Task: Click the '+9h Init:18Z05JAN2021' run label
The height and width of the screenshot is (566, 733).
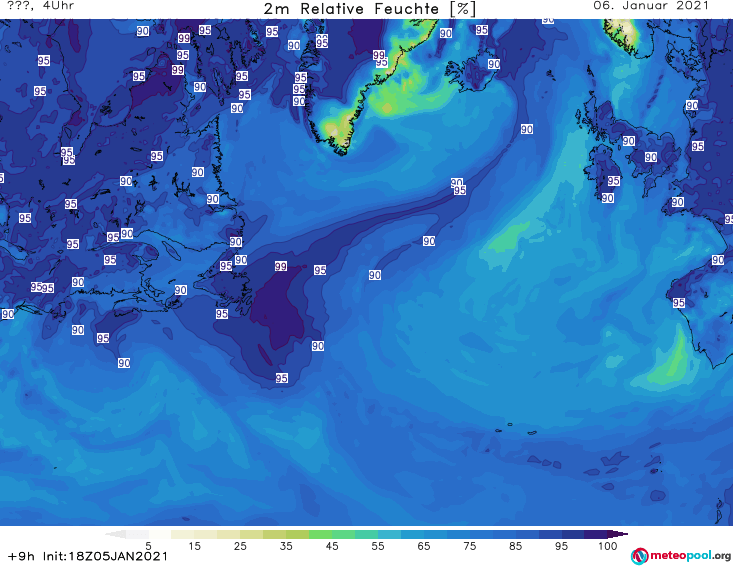Action: [x=87, y=556]
